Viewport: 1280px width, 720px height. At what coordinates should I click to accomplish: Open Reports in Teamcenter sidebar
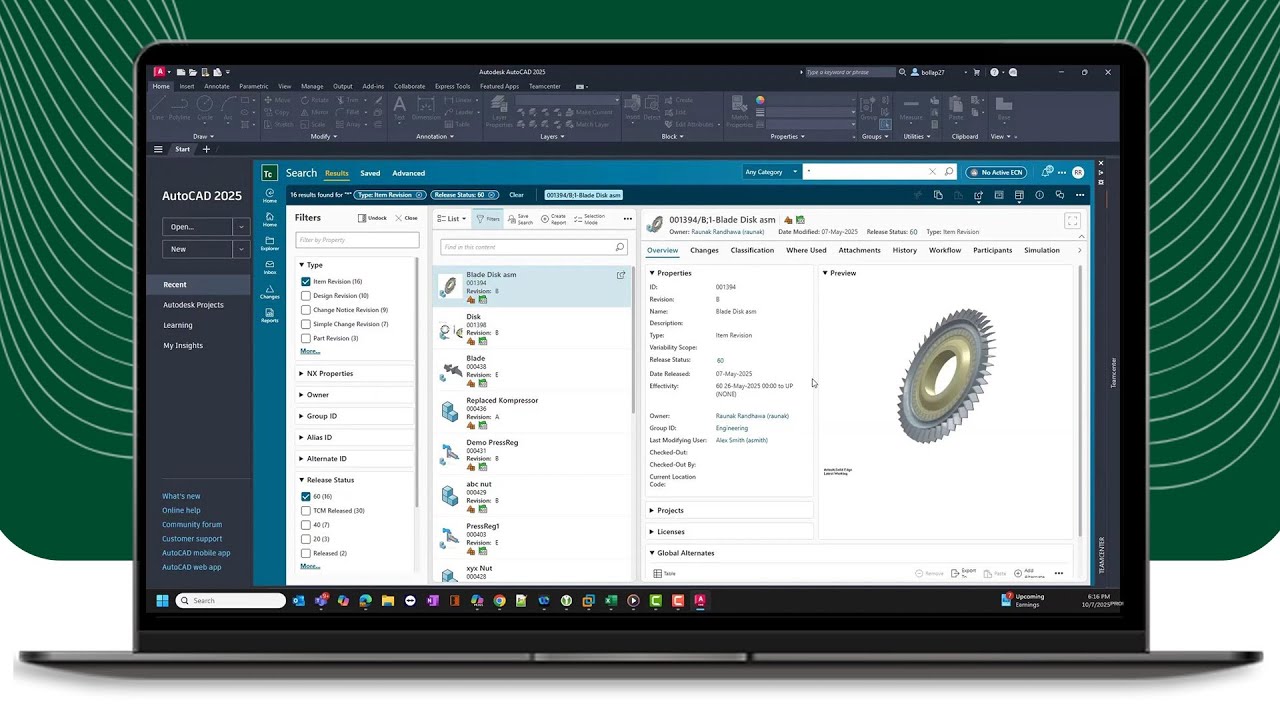click(270, 316)
